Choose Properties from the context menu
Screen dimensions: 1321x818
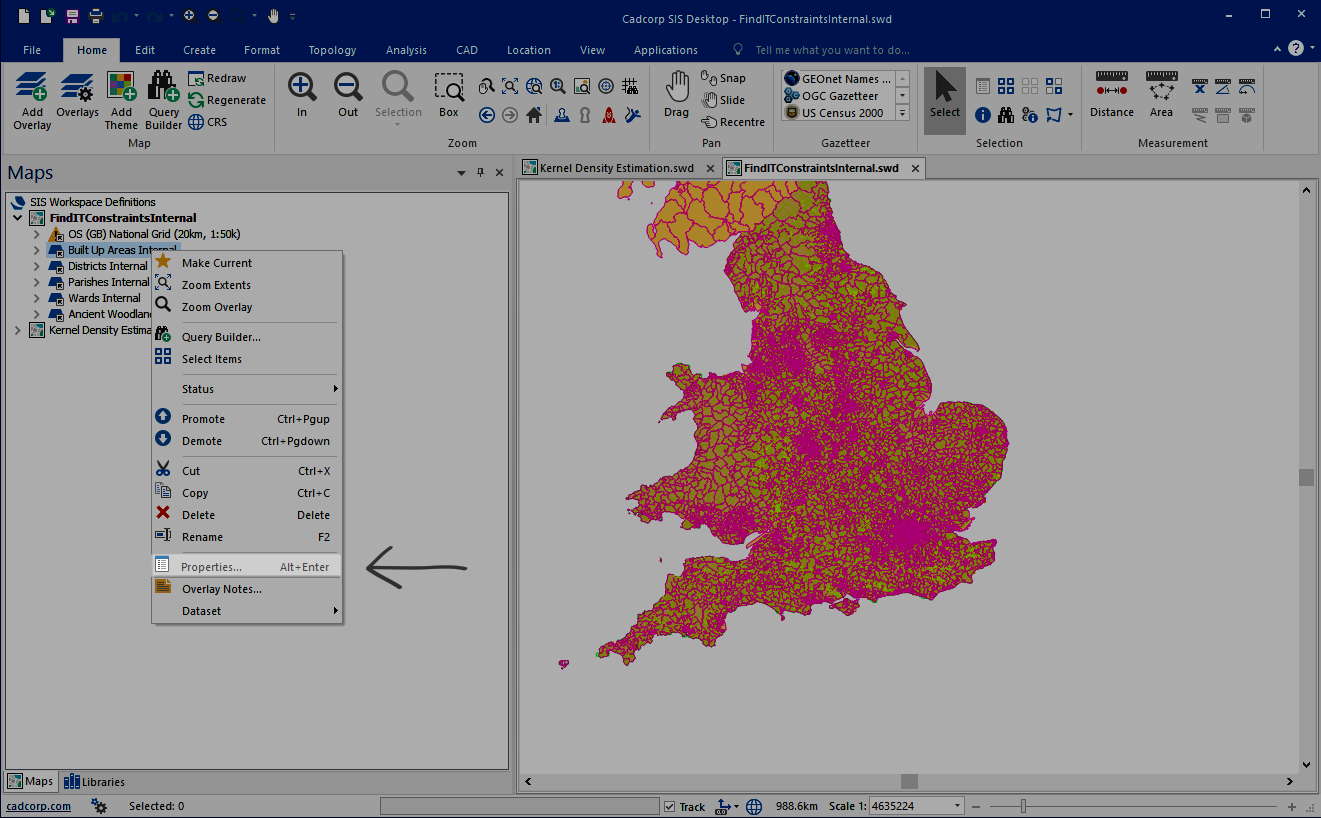click(x=210, y=566)
